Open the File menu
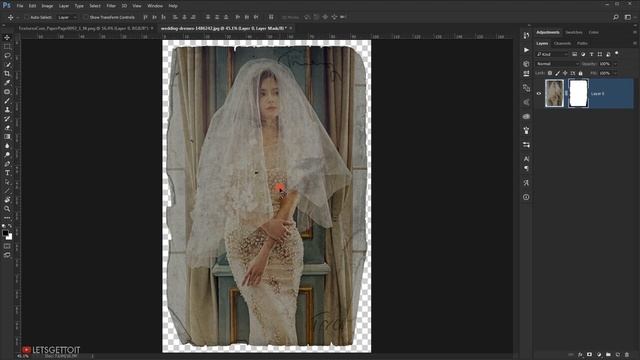The width and height of the screenshot is (640, 360). tap(20, 6)
